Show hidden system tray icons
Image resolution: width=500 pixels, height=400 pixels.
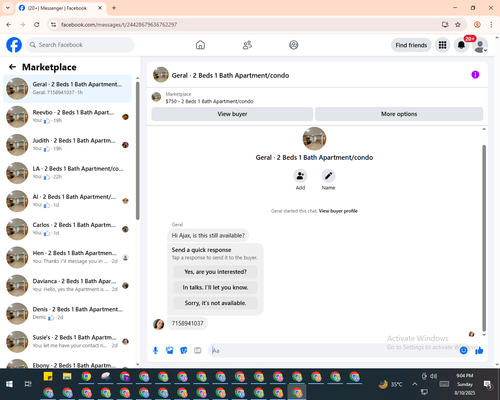tap(414, 384)
